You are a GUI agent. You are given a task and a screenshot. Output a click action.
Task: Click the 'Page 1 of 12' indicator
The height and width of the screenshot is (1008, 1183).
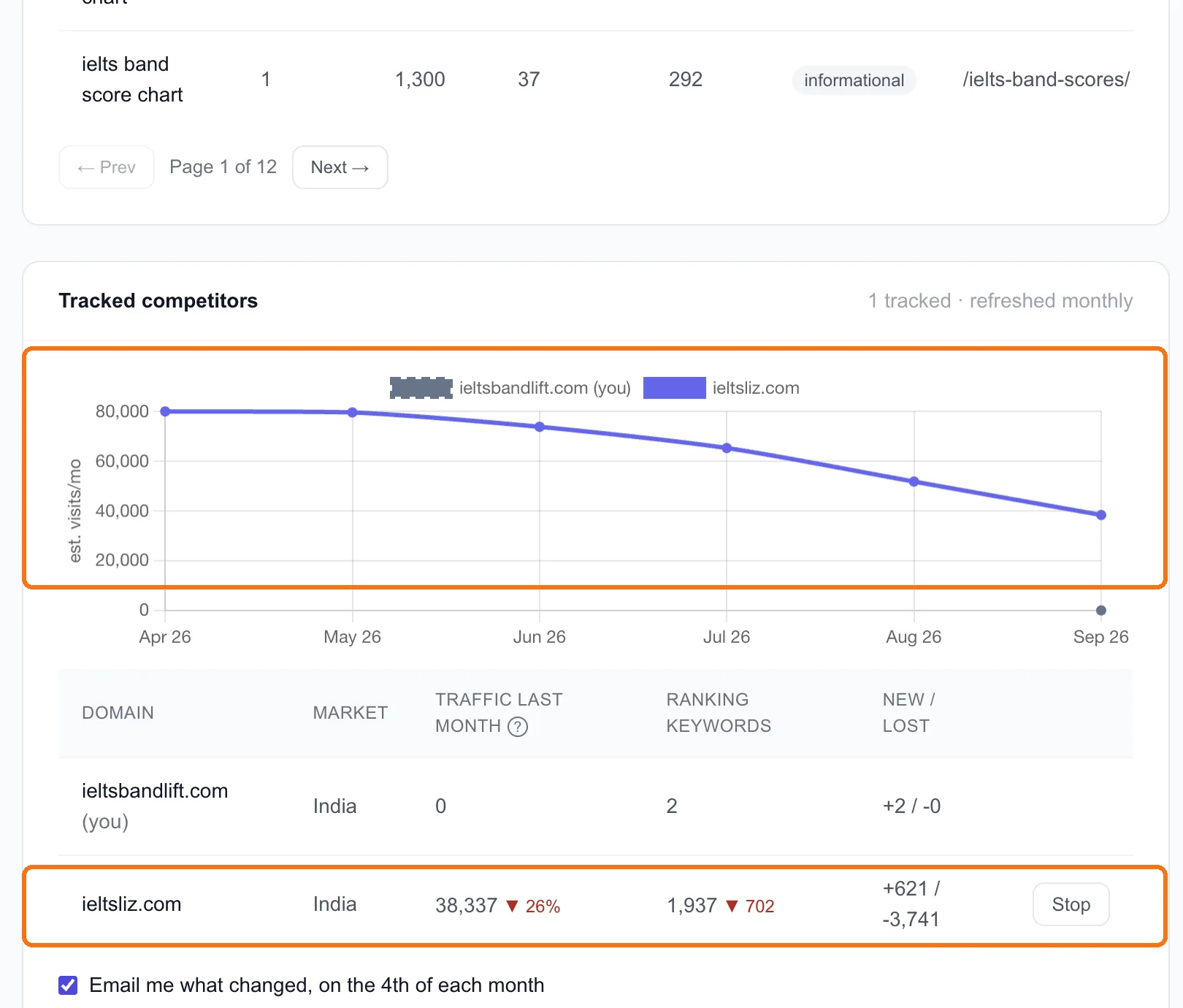coord(223,167)
